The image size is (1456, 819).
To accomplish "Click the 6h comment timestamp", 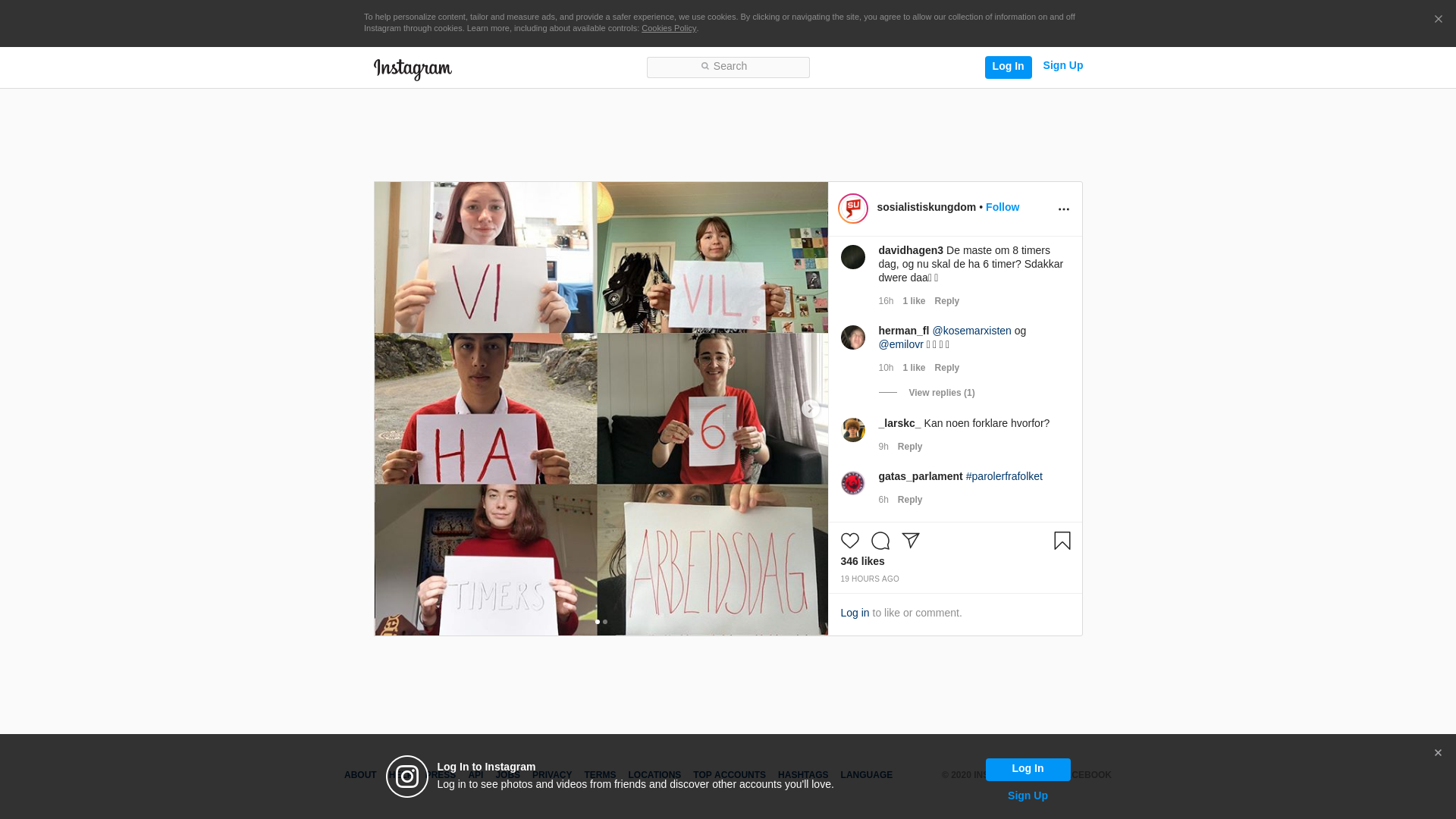I will point(883,500).
